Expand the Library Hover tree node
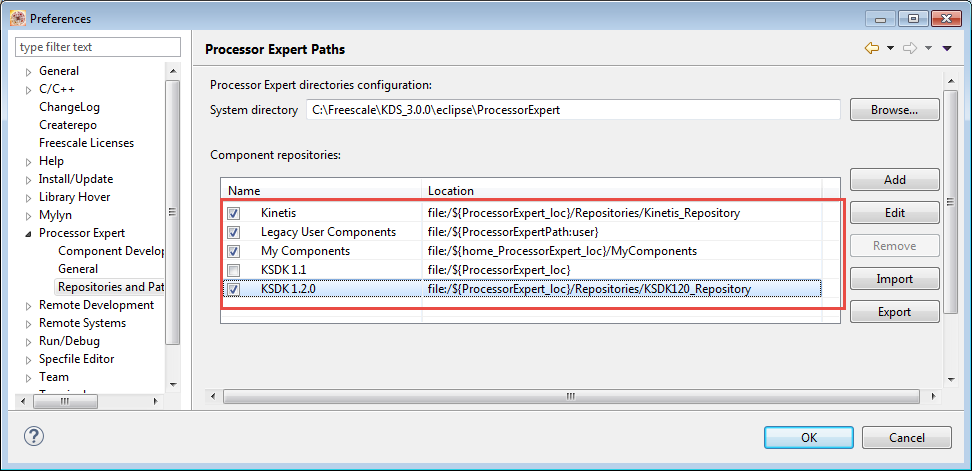This screenshot has width=972, height=471. pos(28,198)
